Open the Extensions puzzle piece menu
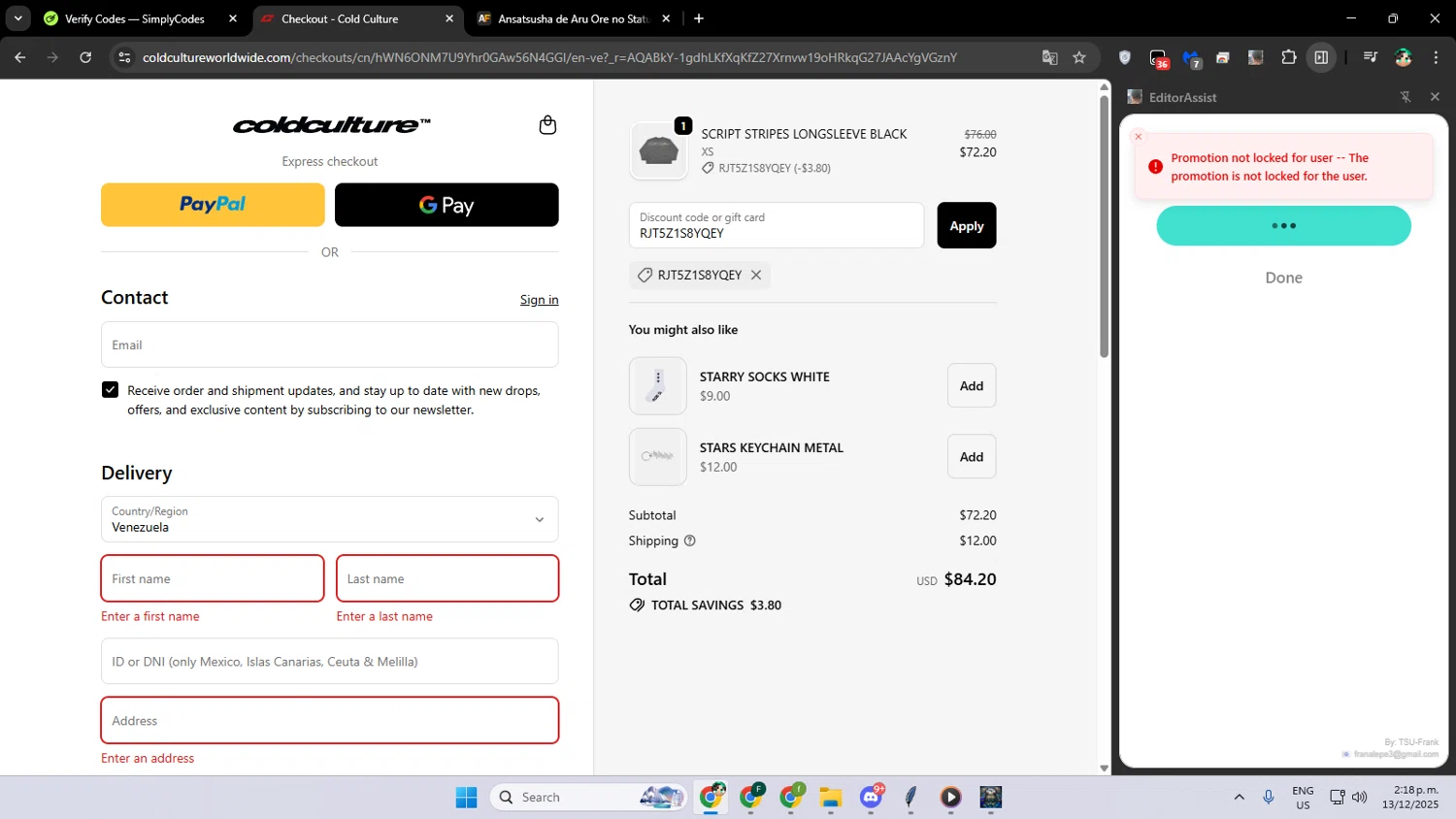Image resolution: width=1456 pixels, height=819 pixels. point(1289,57)
